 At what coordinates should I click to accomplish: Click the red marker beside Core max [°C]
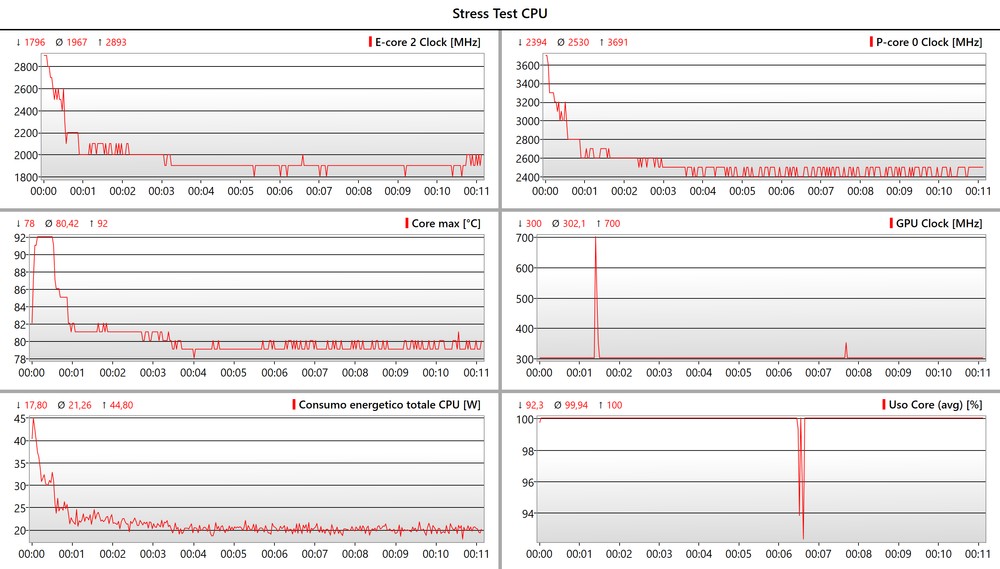tap(407, 223)
